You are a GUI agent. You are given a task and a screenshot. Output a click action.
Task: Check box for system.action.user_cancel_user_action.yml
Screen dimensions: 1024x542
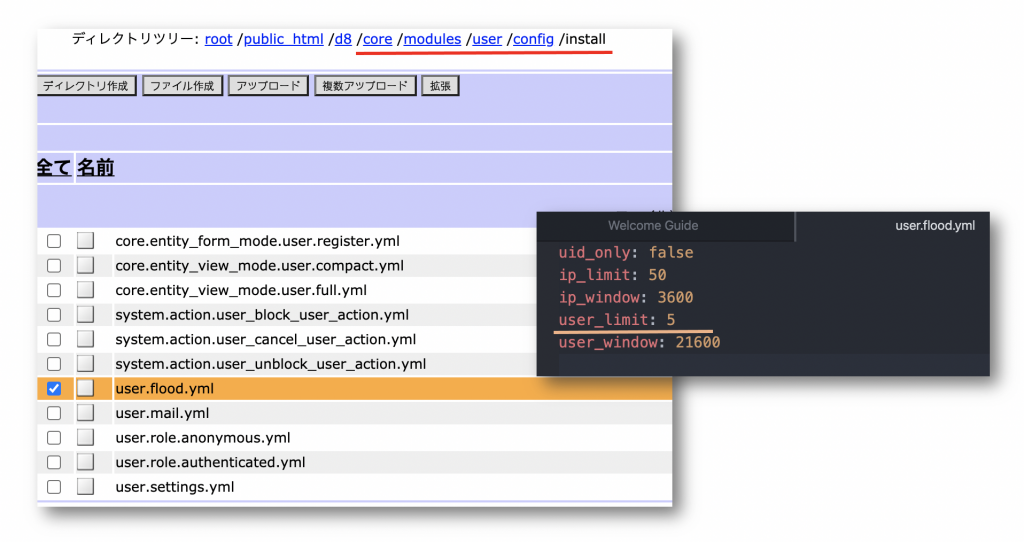click(x=54, y=340)
